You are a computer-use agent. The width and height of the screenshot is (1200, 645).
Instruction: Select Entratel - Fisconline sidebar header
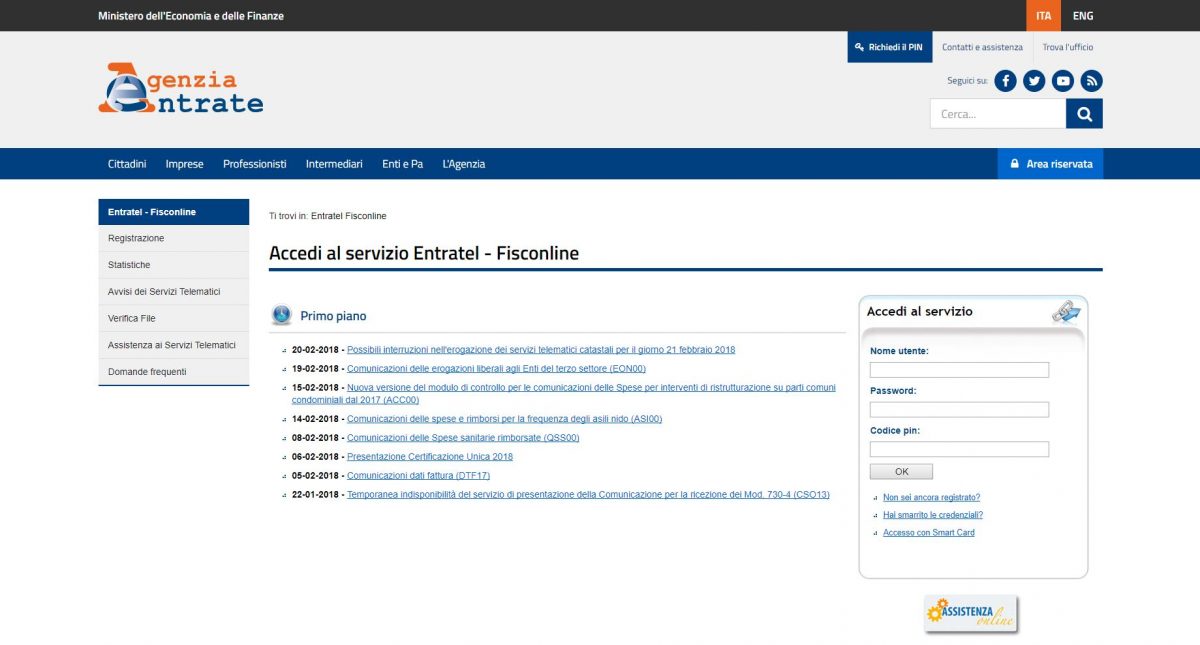coord(174,212)
